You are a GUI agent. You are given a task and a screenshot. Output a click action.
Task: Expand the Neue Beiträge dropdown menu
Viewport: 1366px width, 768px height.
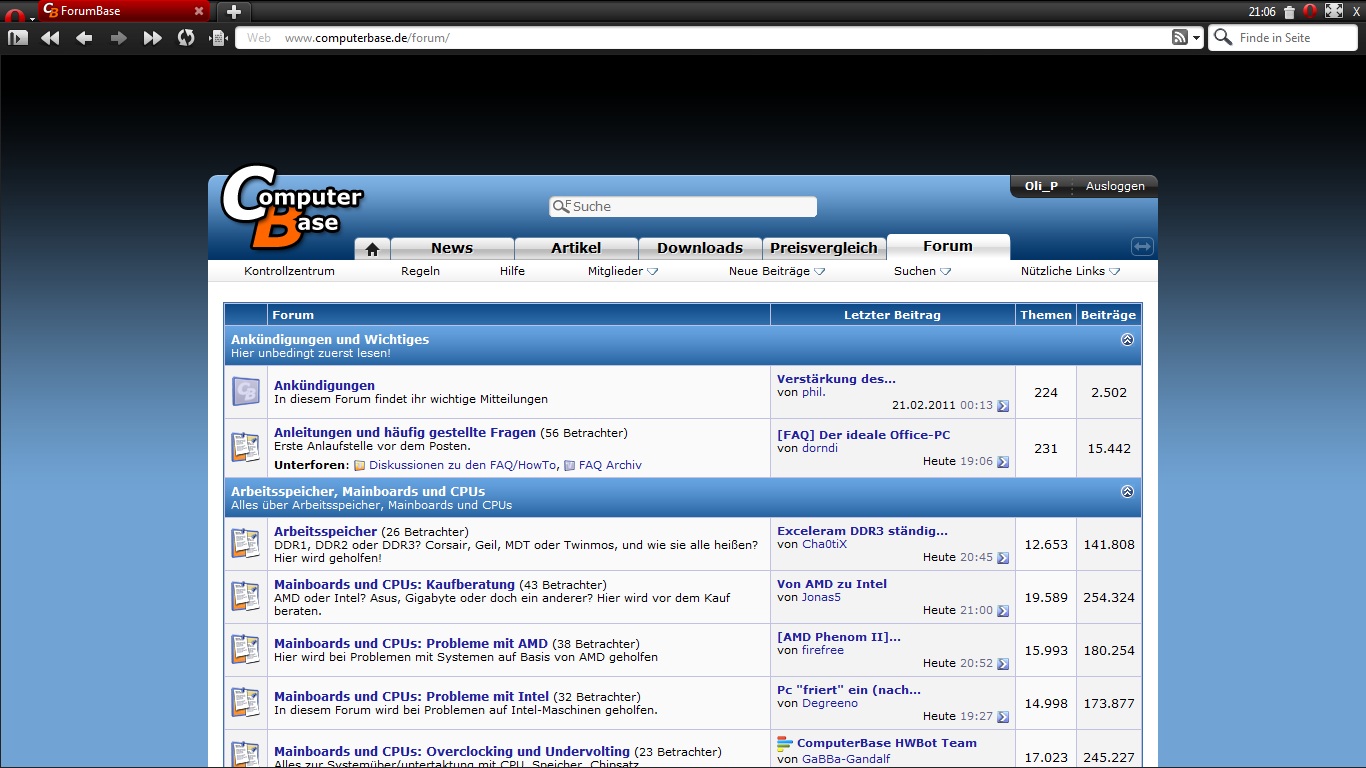777,271
